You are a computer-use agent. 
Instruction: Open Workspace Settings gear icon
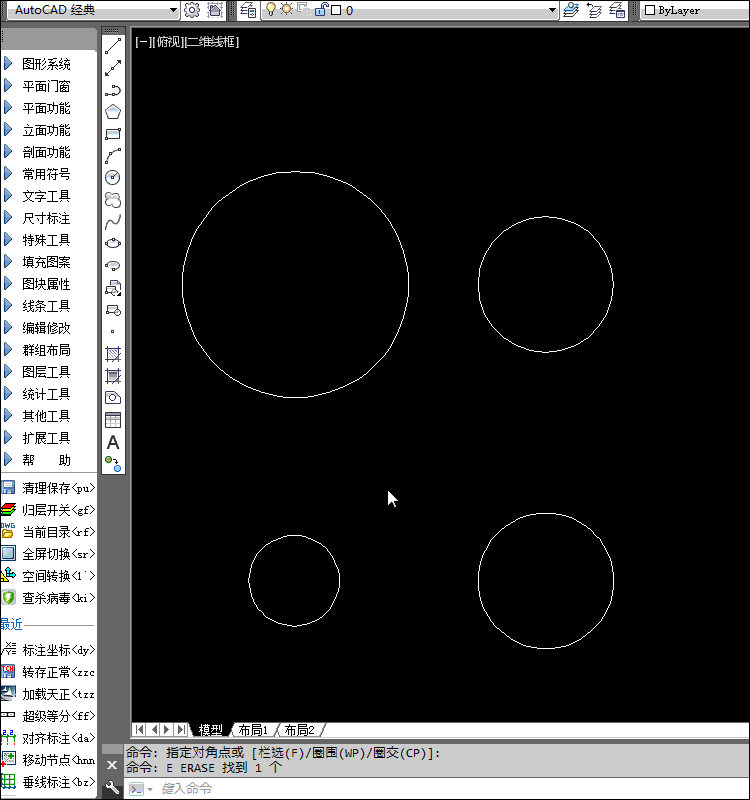(192, 10)
